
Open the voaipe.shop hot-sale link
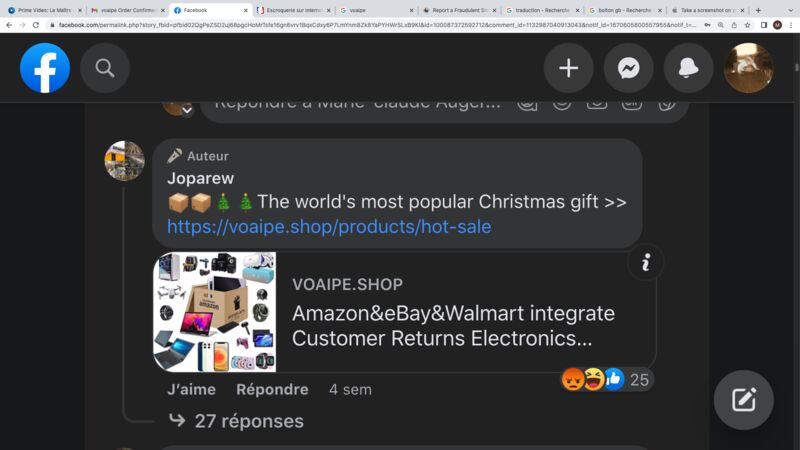coord(329,226)
